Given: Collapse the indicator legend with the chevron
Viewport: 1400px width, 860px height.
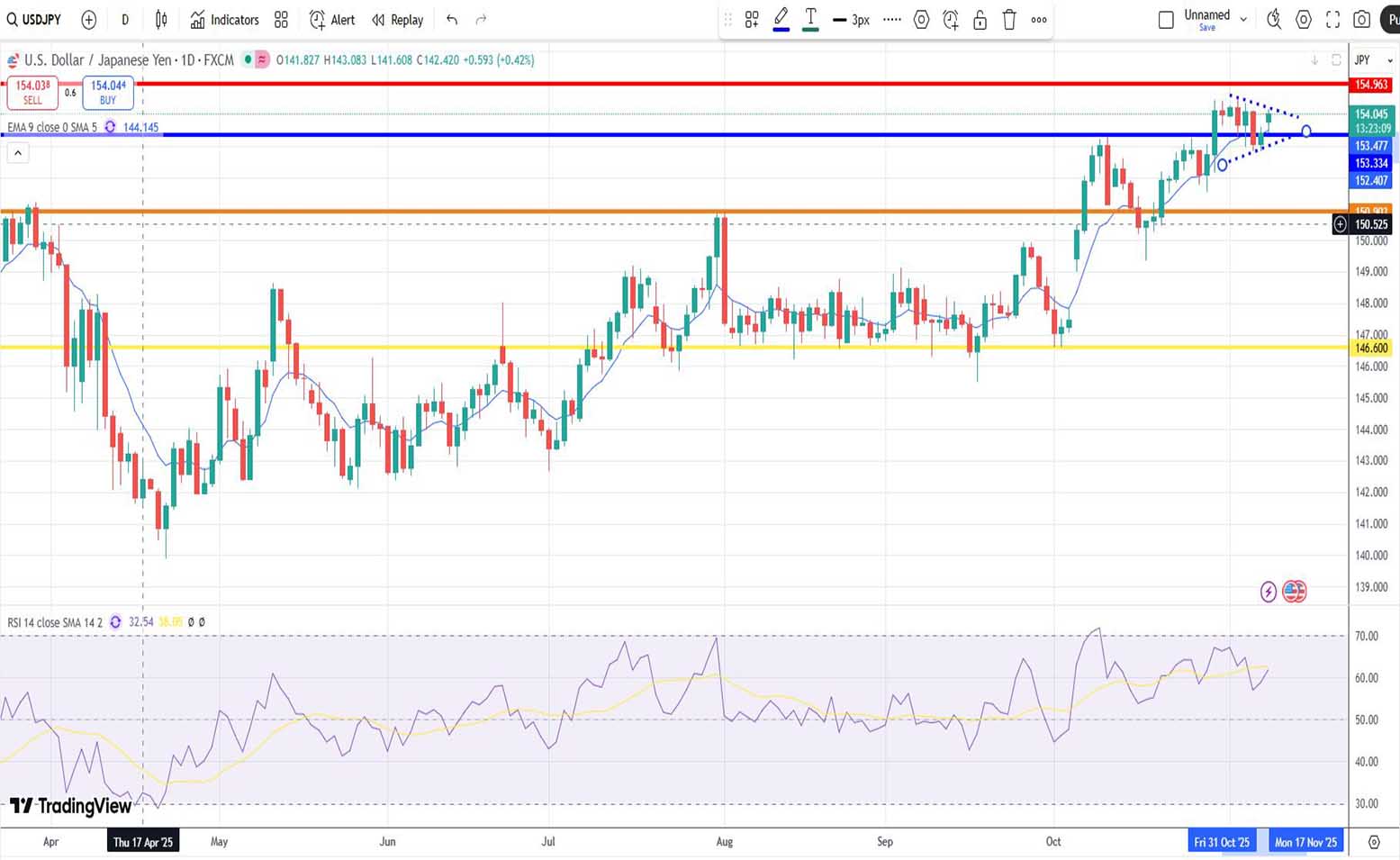Looking at the screenshot, I should pyautogui.click(x=17, y=153).
